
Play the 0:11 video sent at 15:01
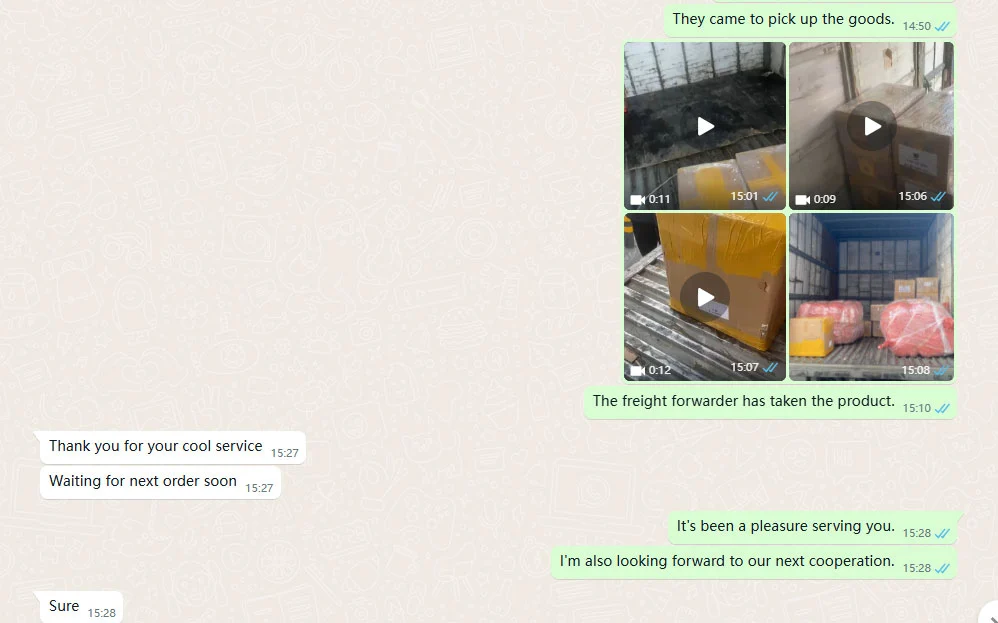click(x=705, y=126)
